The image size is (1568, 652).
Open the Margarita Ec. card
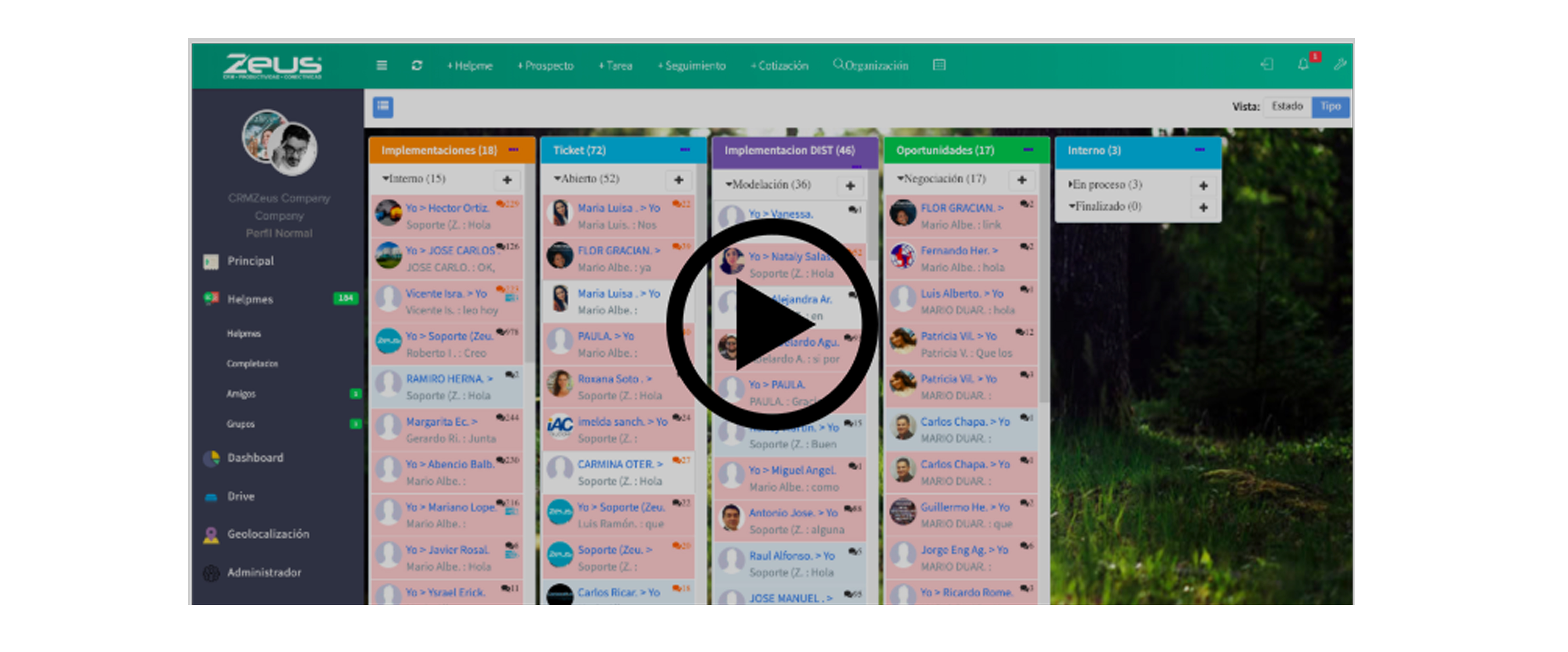coord(447,430)
